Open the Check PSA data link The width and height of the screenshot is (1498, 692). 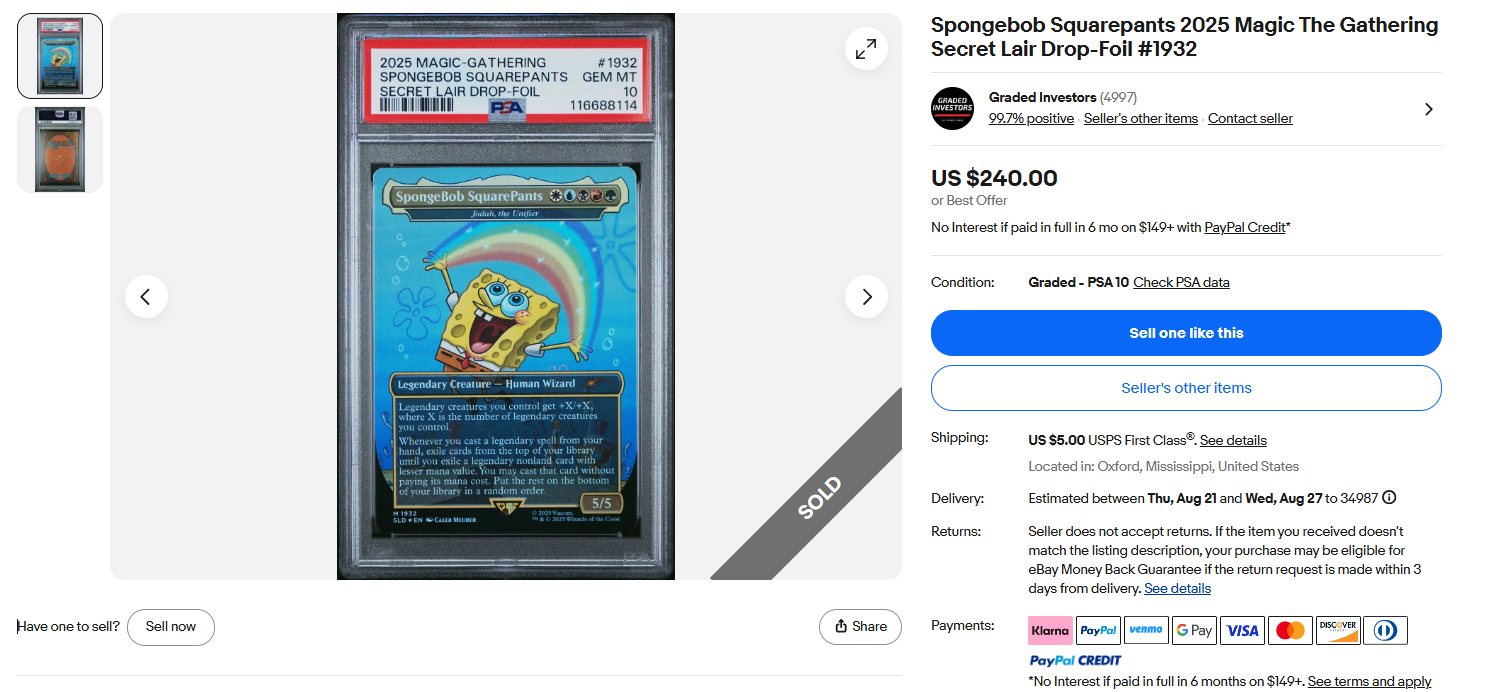coord(1181,283)
